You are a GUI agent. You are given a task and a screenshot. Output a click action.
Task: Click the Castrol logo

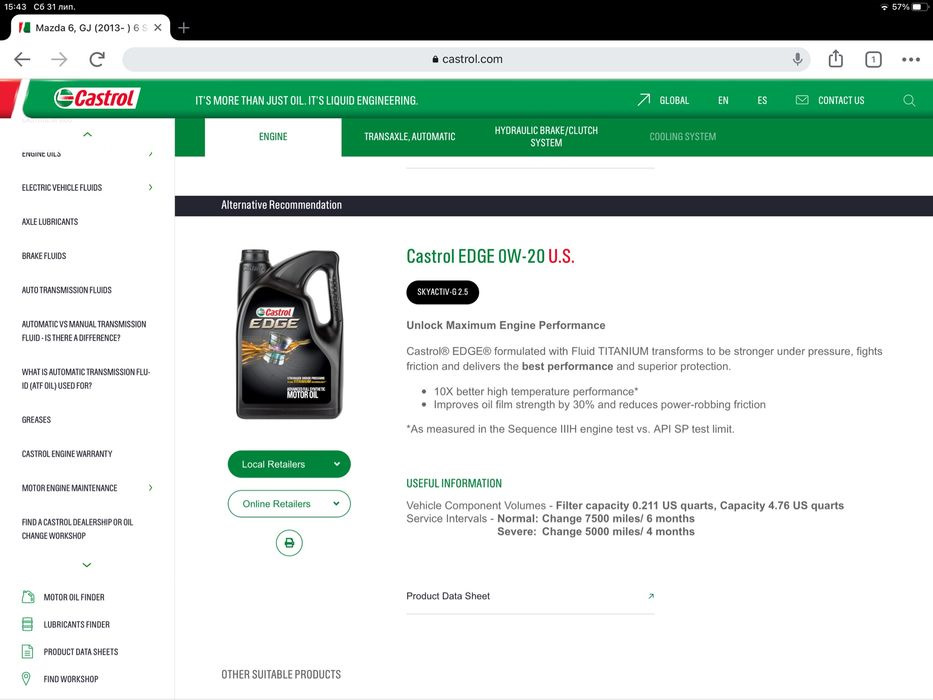tap(97, 98)
